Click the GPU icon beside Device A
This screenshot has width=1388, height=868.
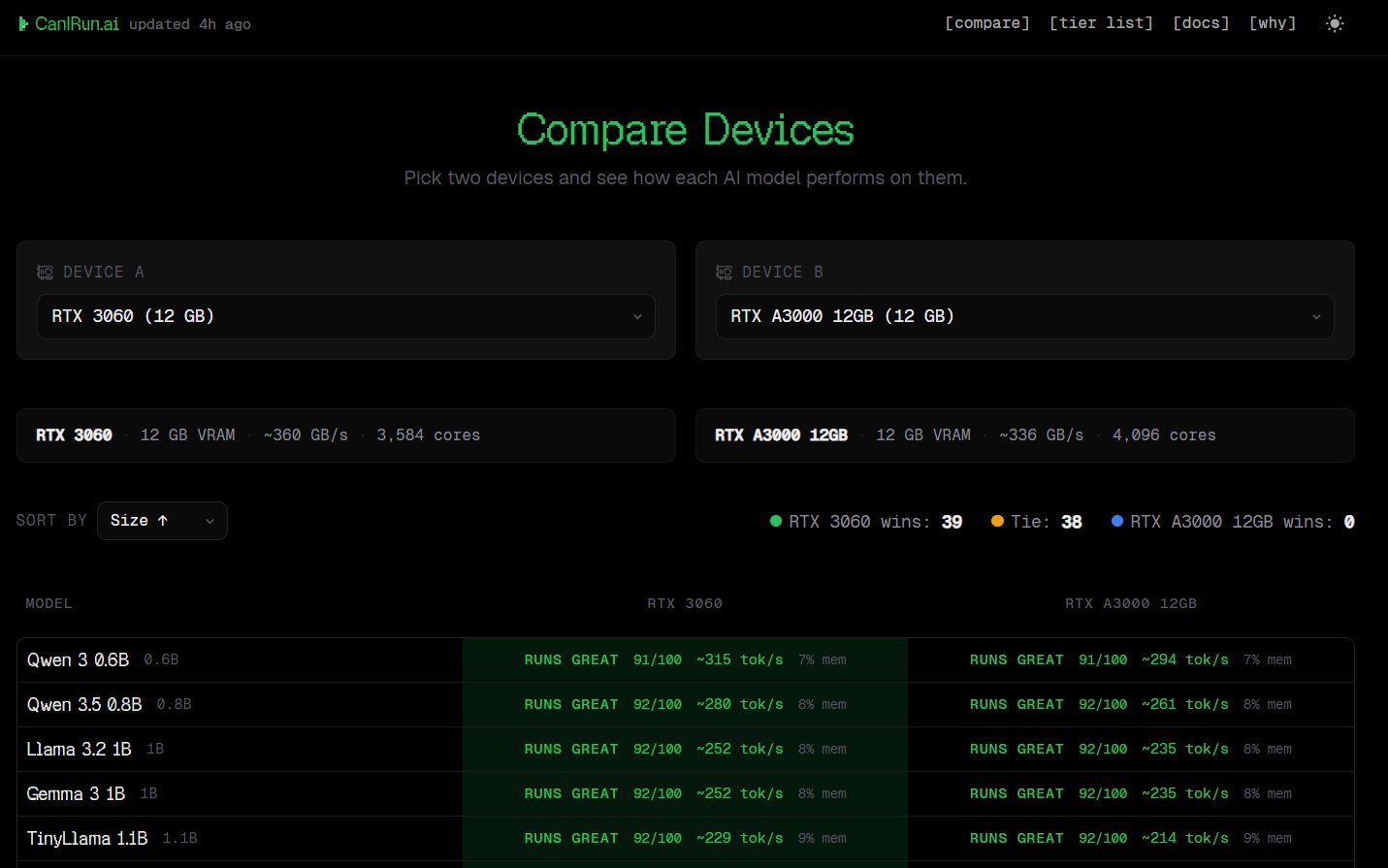[45, 273]
